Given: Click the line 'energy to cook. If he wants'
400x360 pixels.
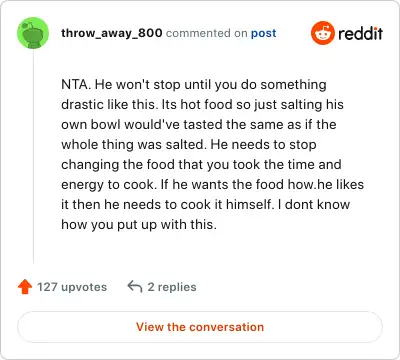Looking at the screenshot, I should (x=212, y=185).
